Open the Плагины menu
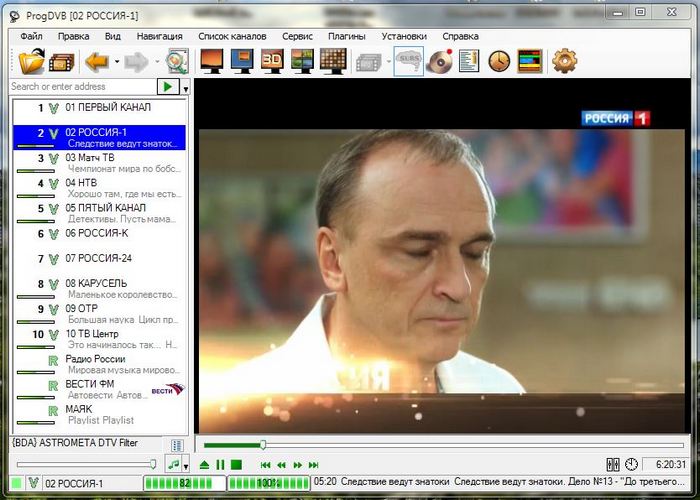 coord(347,36)
